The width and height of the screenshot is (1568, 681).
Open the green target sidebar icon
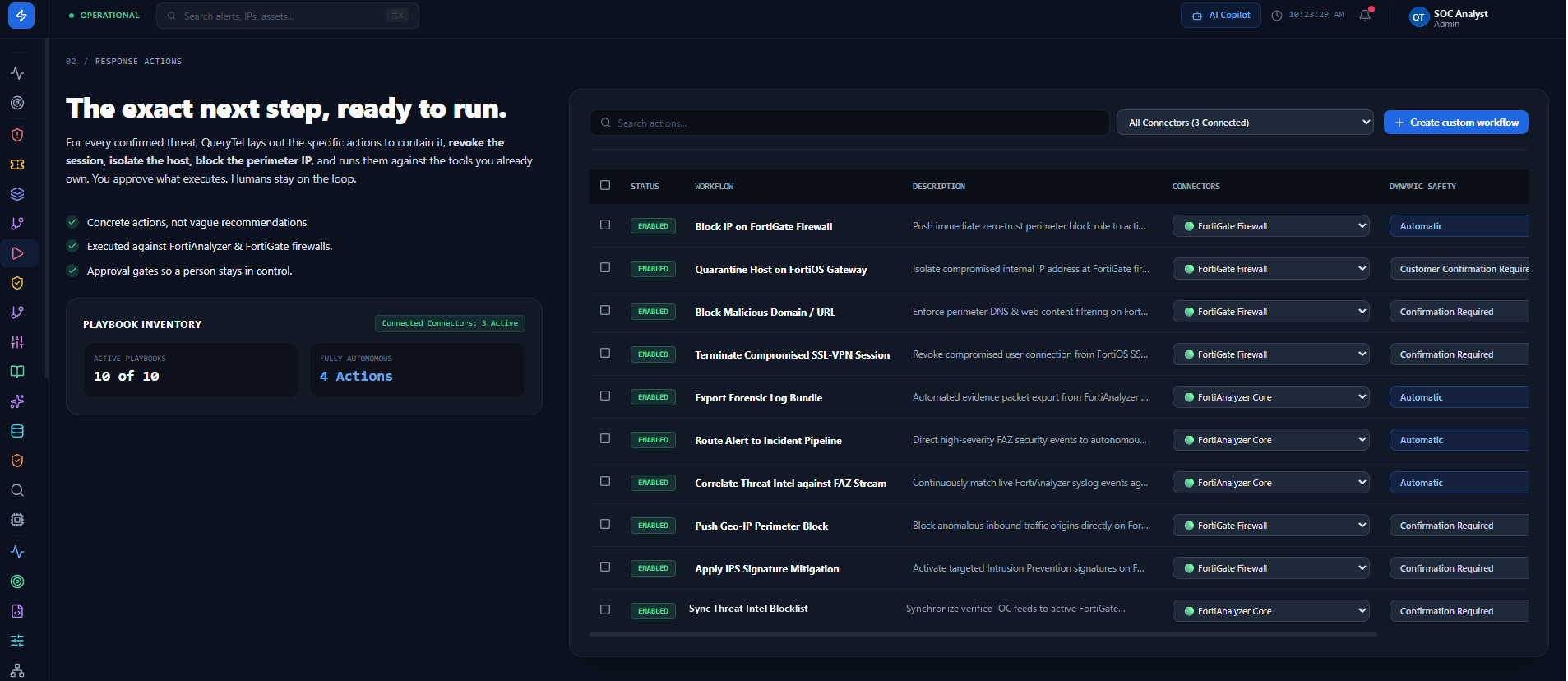coord(17,581)
